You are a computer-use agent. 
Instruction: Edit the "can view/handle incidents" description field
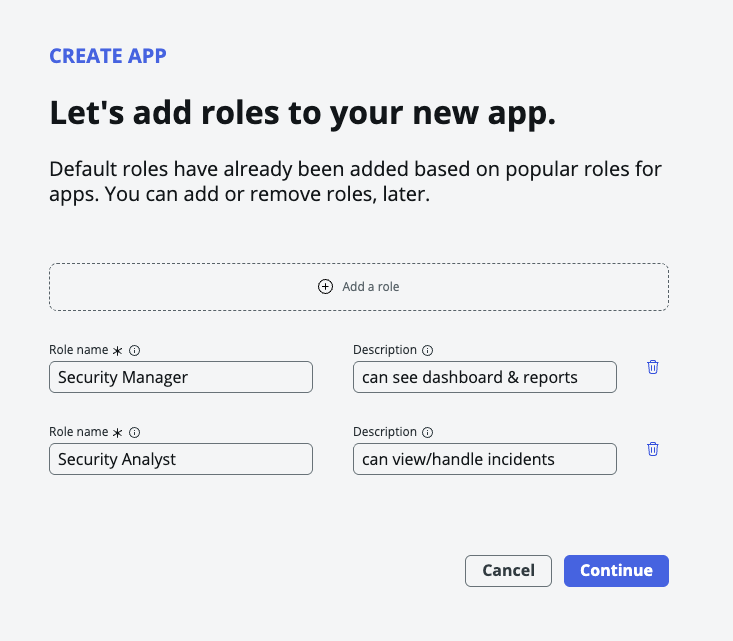pyautogui.click(x=484, y=459)
